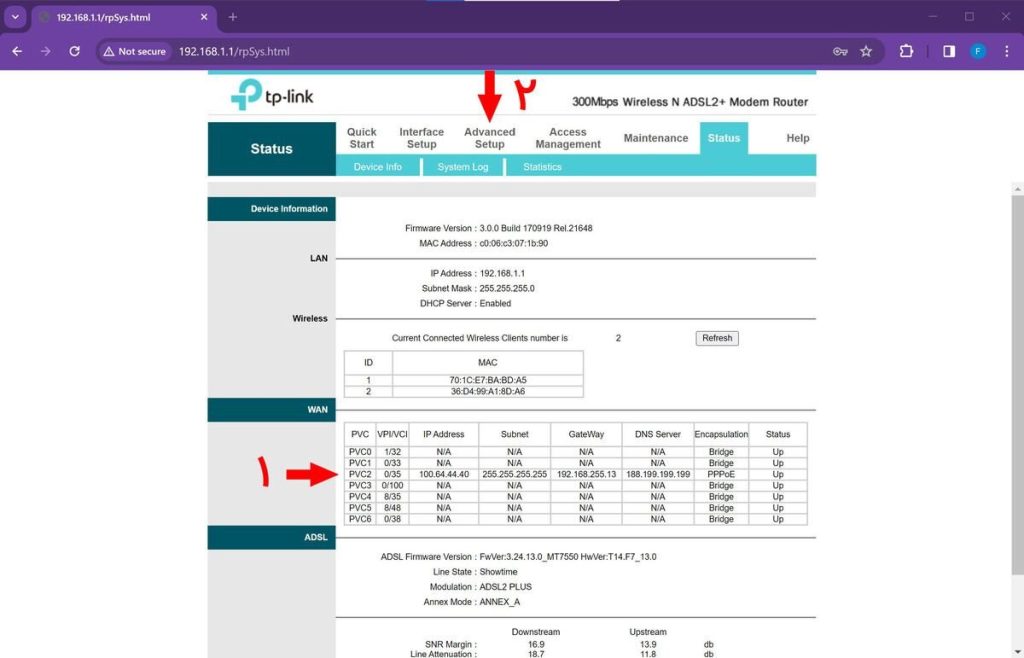Click the subnet 255.255.255.255 cell

coord(515,474)
